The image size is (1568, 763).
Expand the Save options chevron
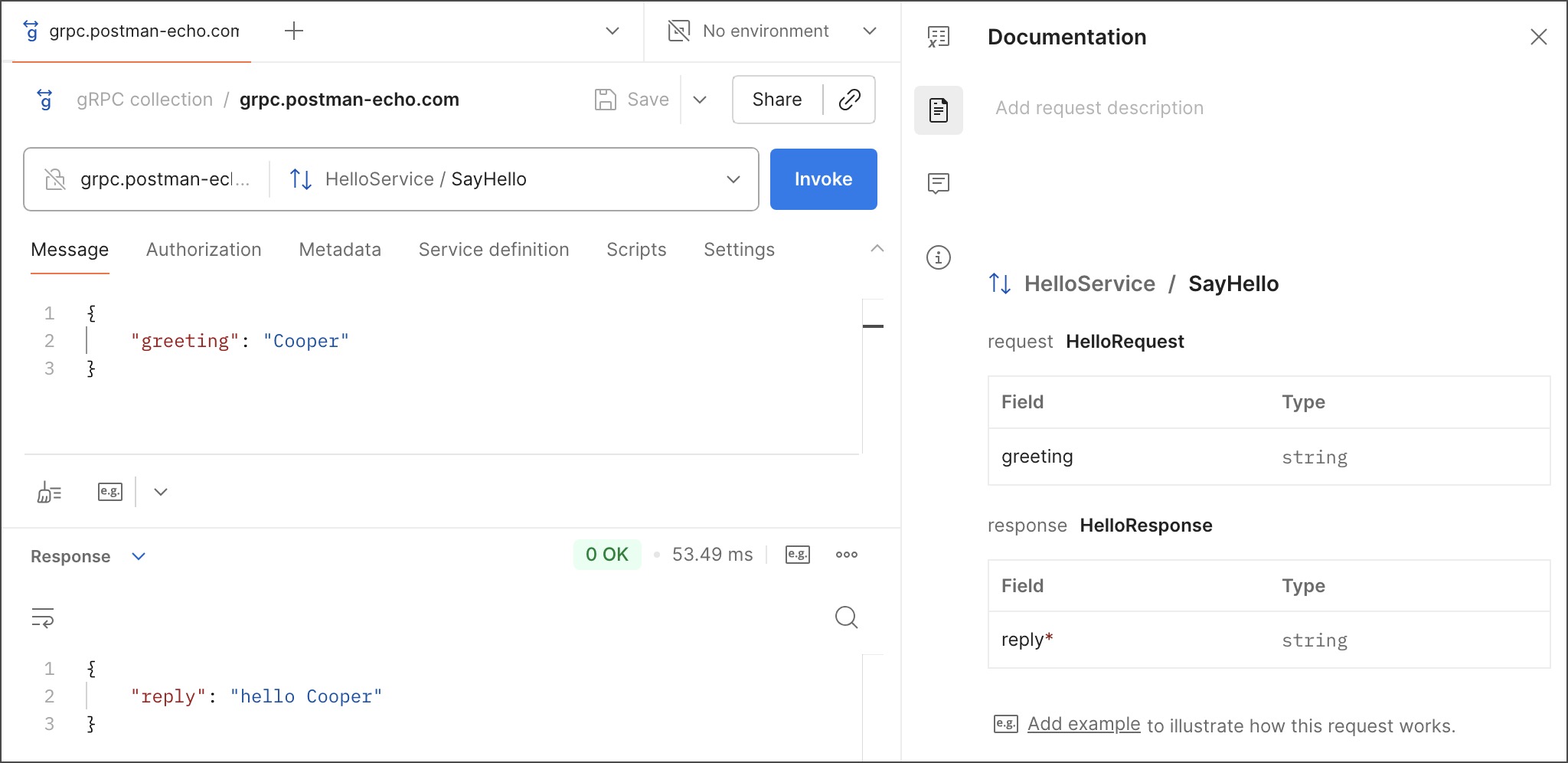pos(700,100)
